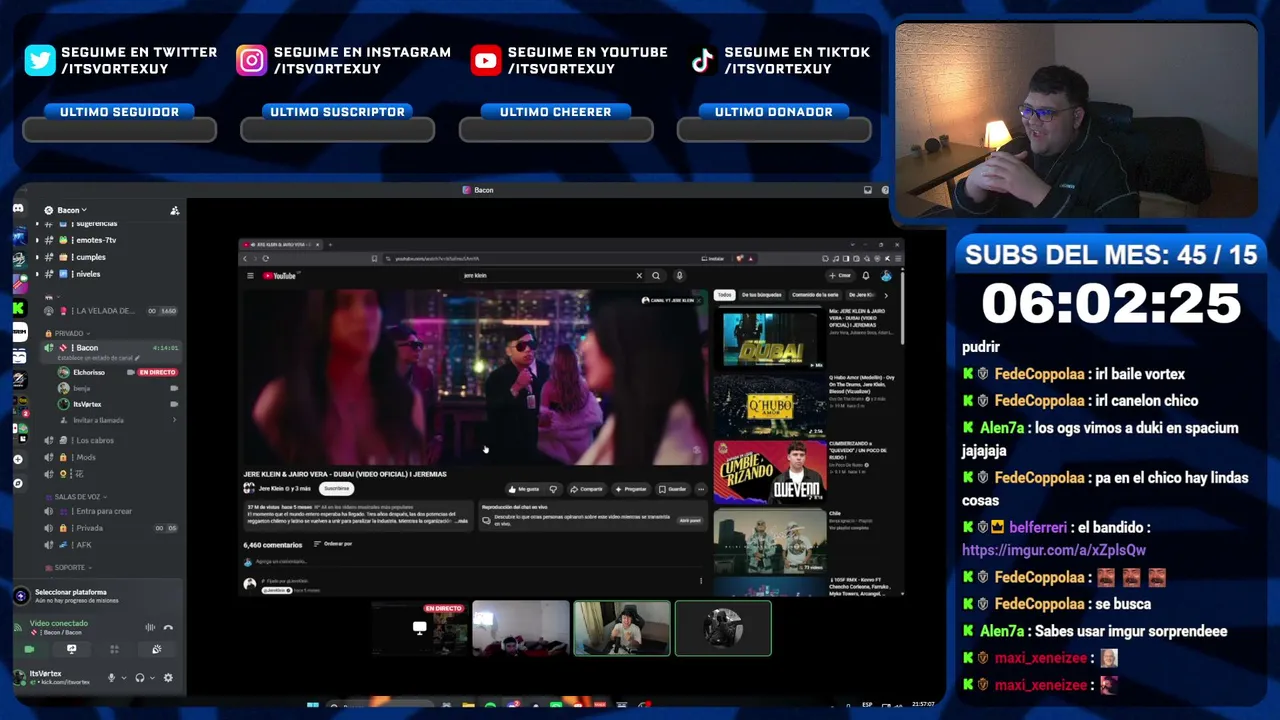Open more actions menu under the video
Screen dimensions: 1280x720
click(x=700, y=489)
